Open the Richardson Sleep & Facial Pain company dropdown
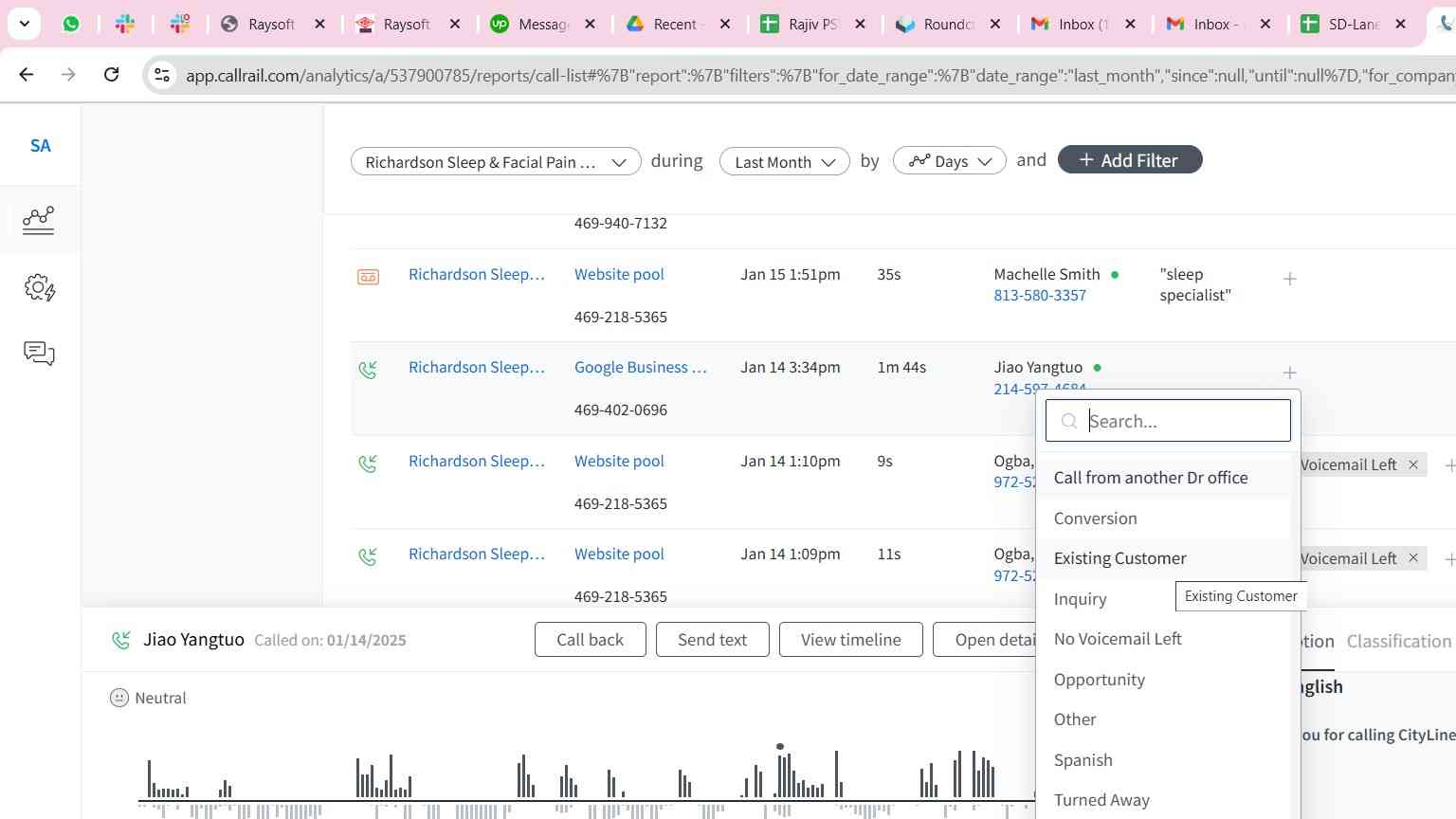The width and height of the screenshot is (1456, 819). (x=496, y=162)
